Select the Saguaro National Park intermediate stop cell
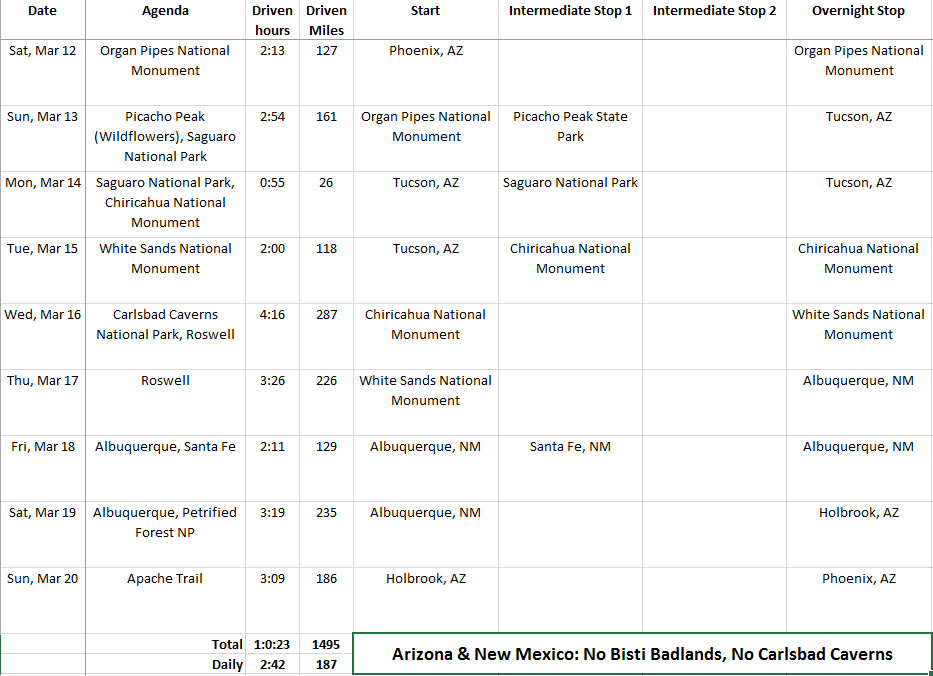The image size is (933, 676). 570,183
